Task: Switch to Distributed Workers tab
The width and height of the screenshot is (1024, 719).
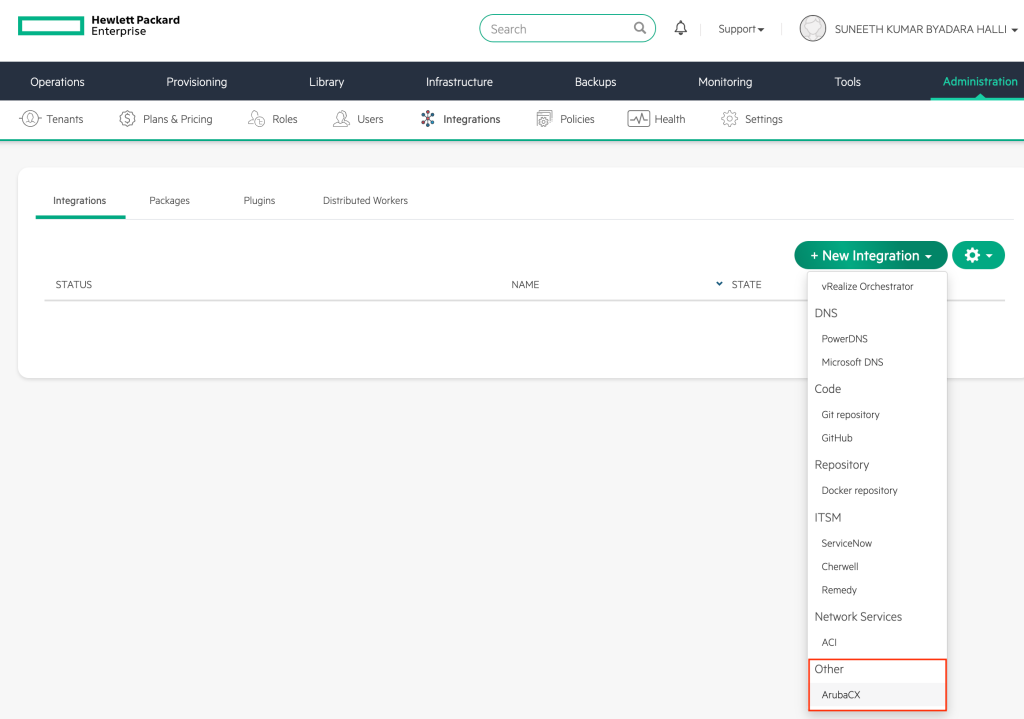Action: pos(365,201)
